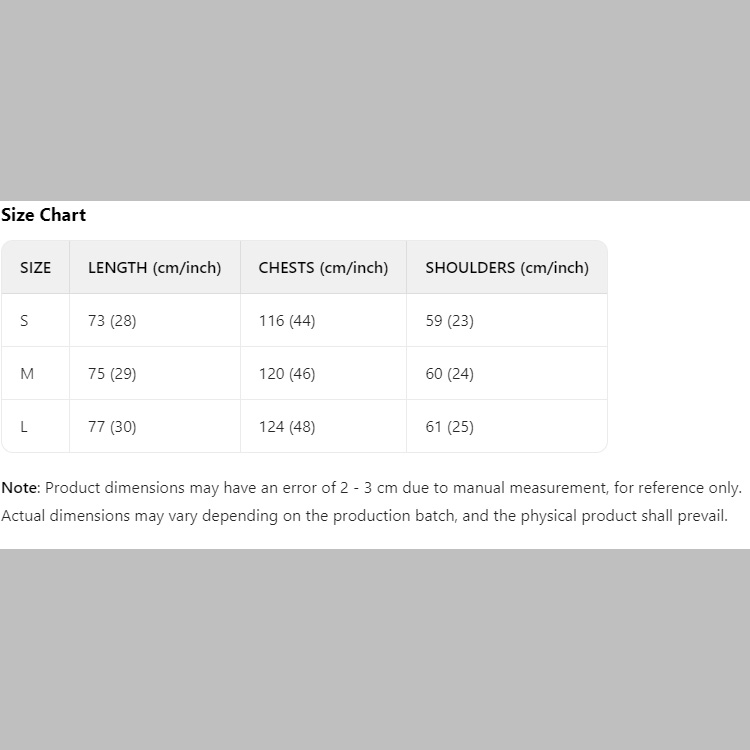Click the LENGTH (cm/inch) column header
Image resolution: width=750 pixels, height=750 pixels.
[155, 268]
